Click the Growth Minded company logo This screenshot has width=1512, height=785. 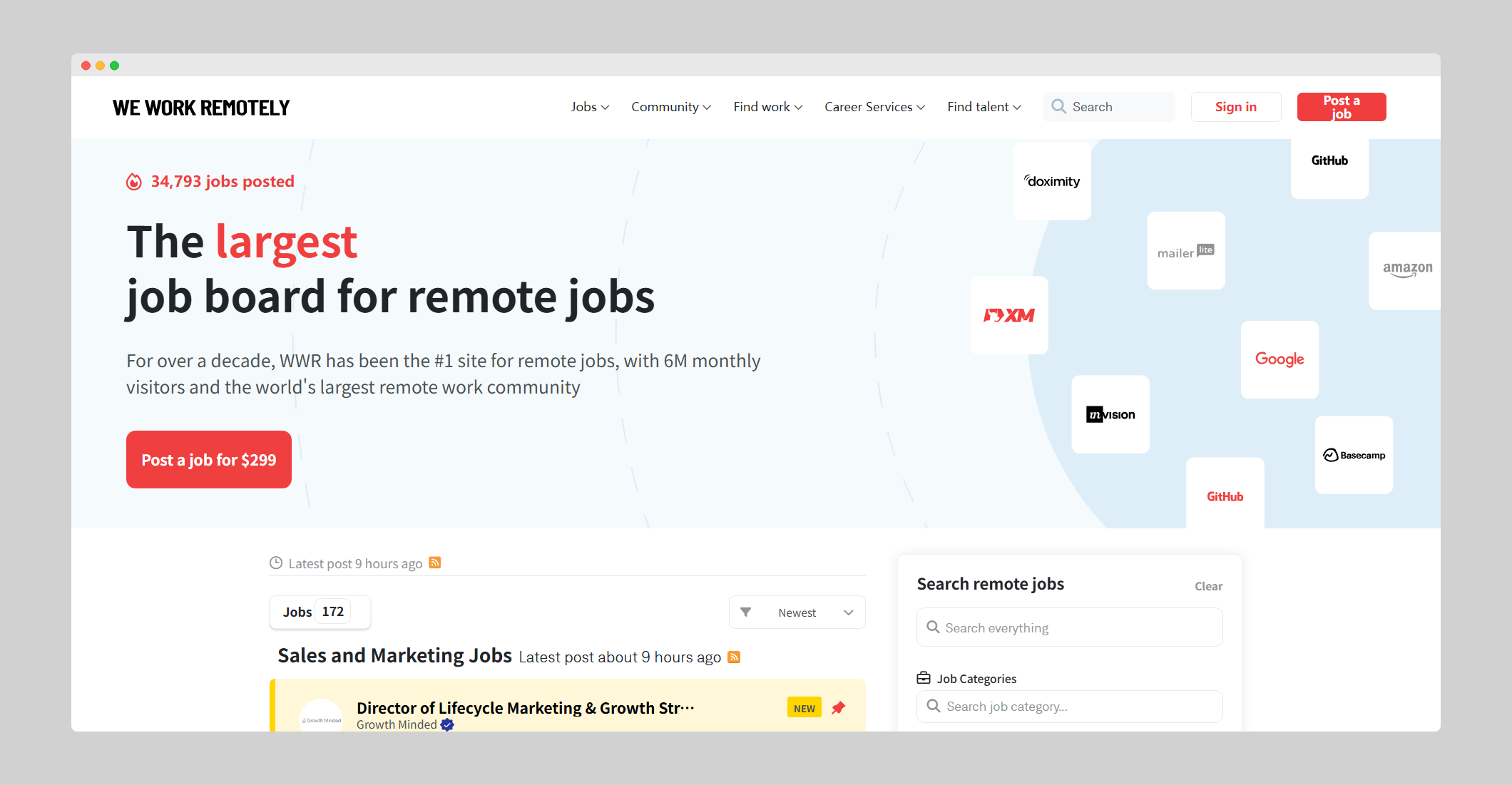coord(321,717)
